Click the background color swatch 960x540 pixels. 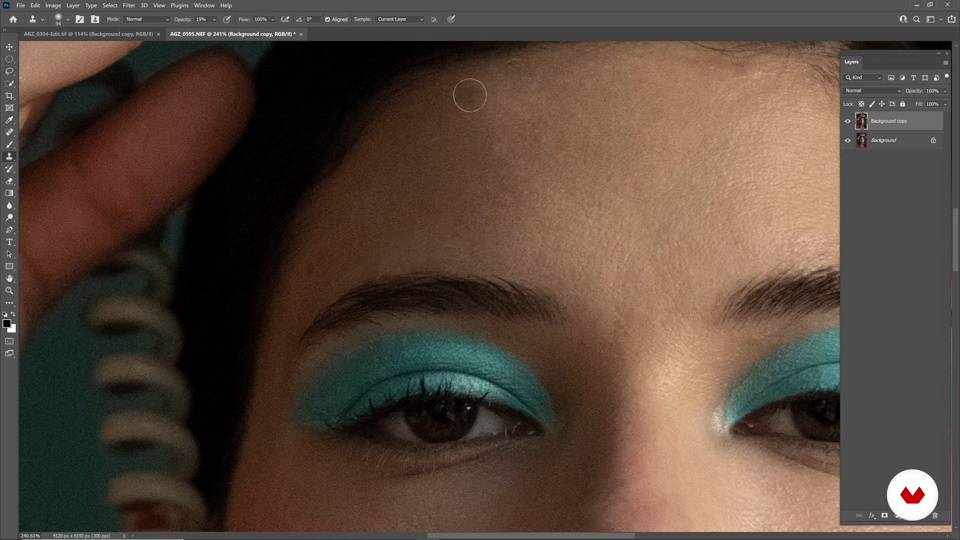click(12, 329)
